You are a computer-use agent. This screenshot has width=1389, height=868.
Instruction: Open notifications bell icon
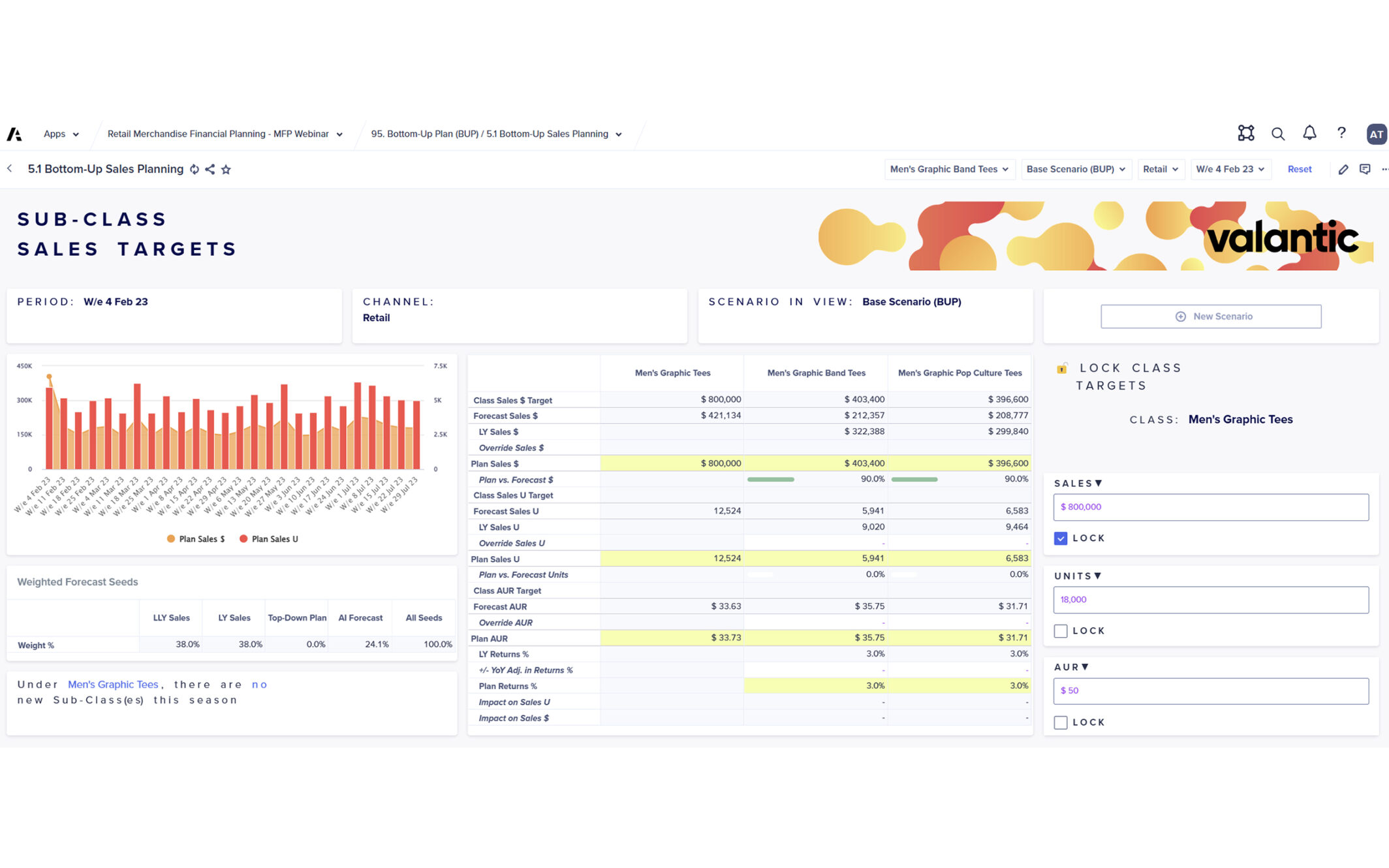[x=1309, y=133]
